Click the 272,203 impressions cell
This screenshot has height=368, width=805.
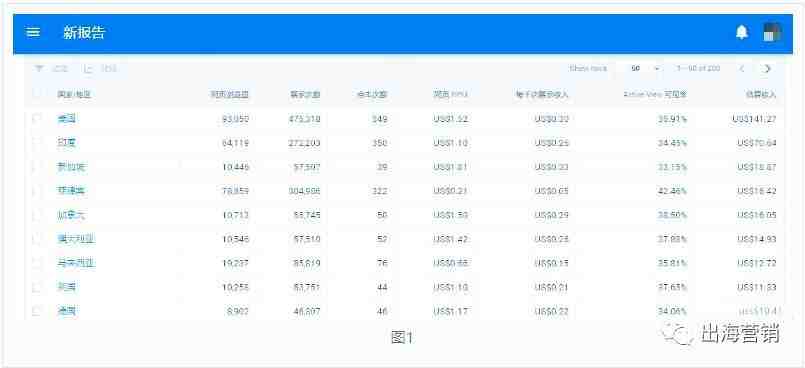tap(304, 143)
